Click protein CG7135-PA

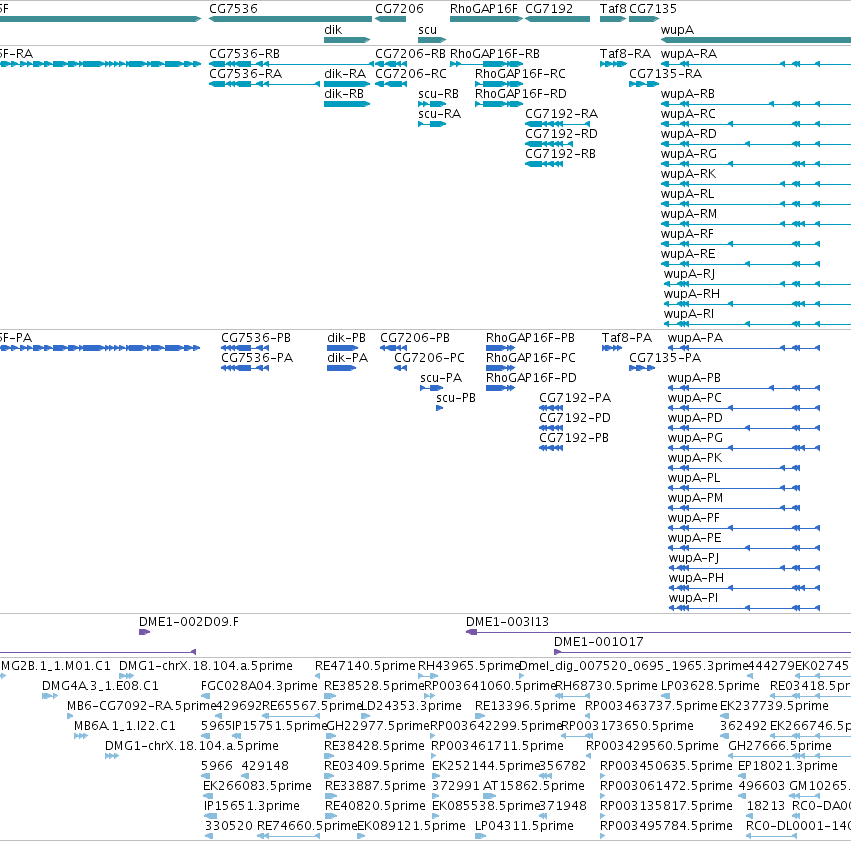642,368
